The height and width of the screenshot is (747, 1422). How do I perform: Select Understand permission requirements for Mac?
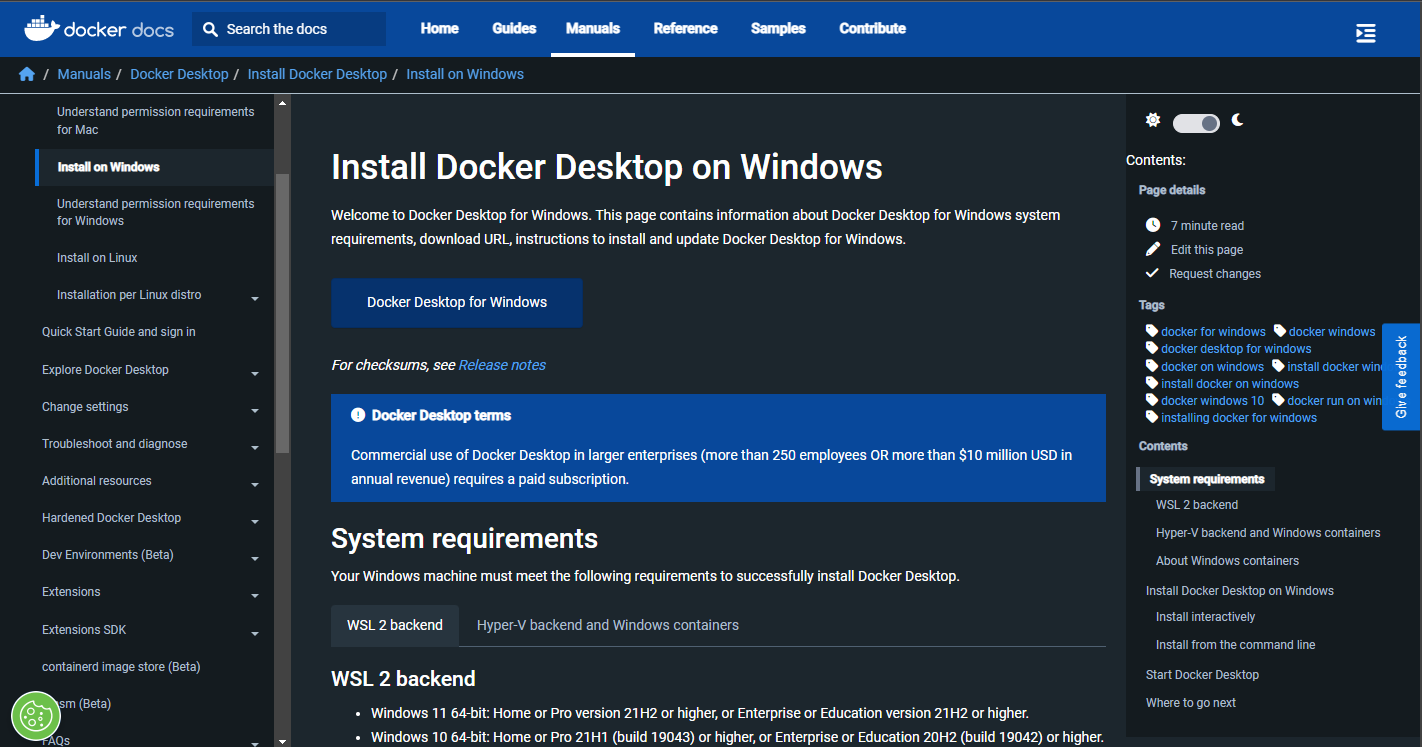156,121
